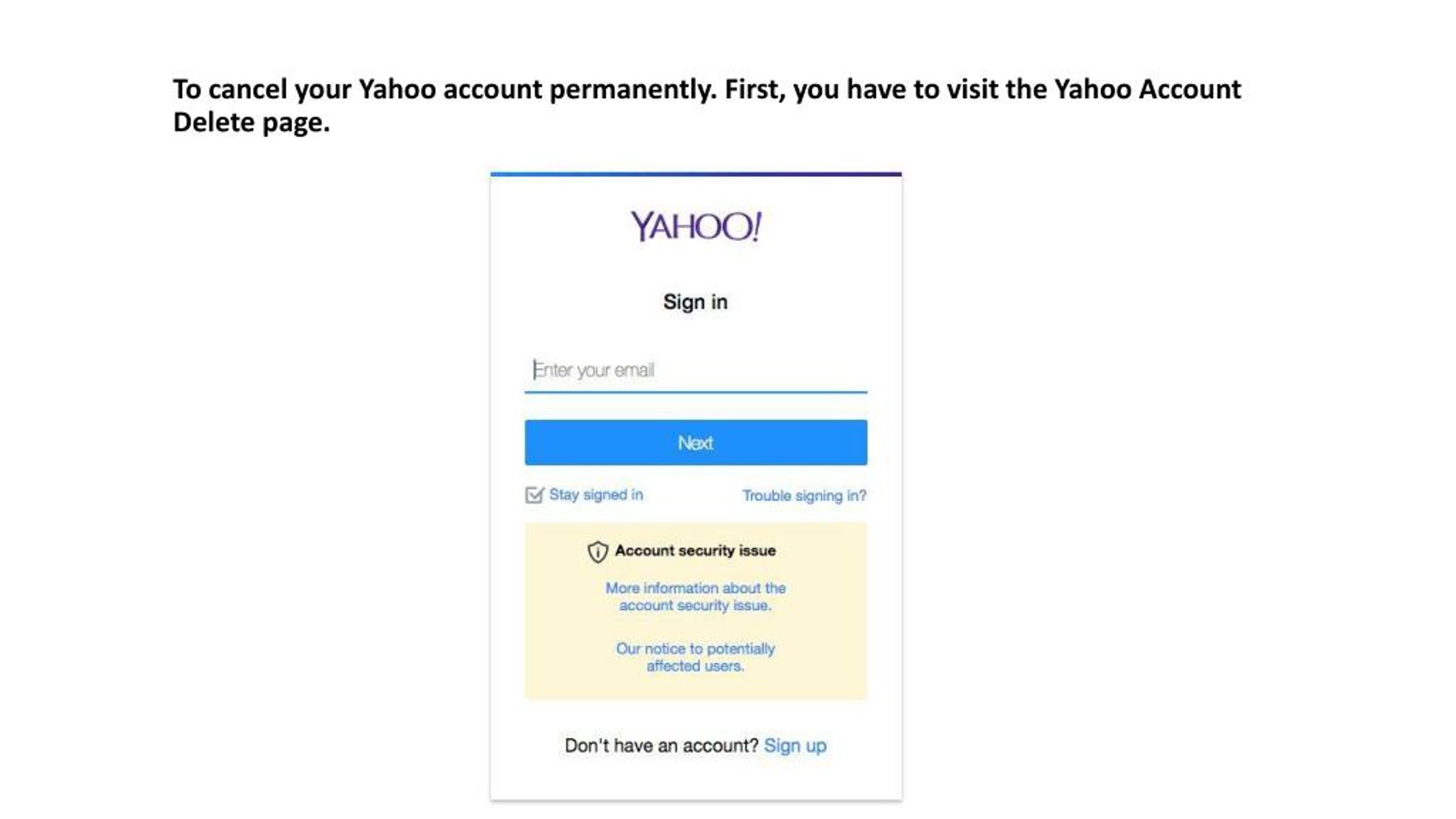1456x819 pixels.
Task: Click the security shield icon
Action: (x=597, y=551)
